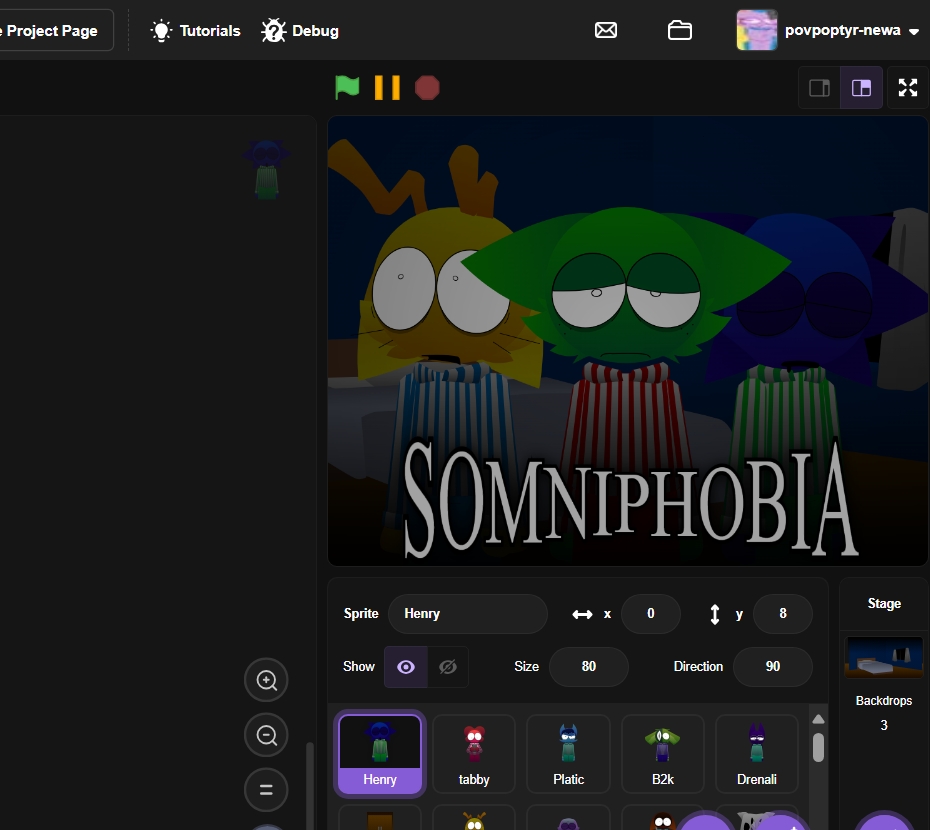Open the messages envelope icon

(x=606, y=30)
